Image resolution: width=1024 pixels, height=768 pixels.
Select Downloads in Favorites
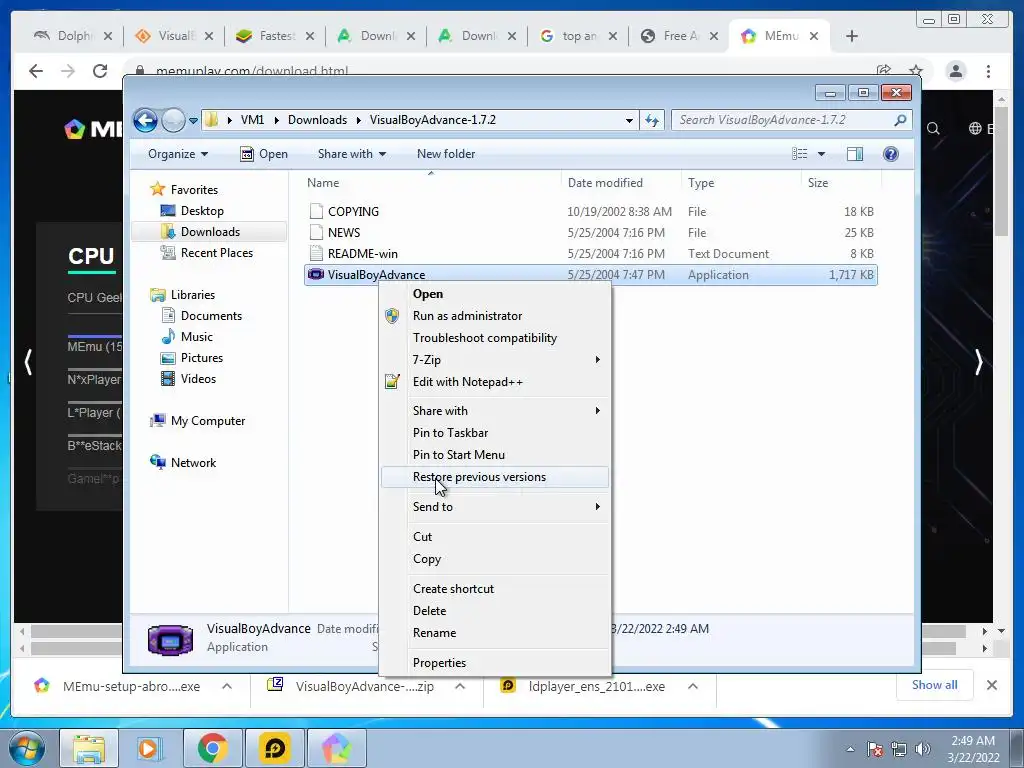(210, 232)
